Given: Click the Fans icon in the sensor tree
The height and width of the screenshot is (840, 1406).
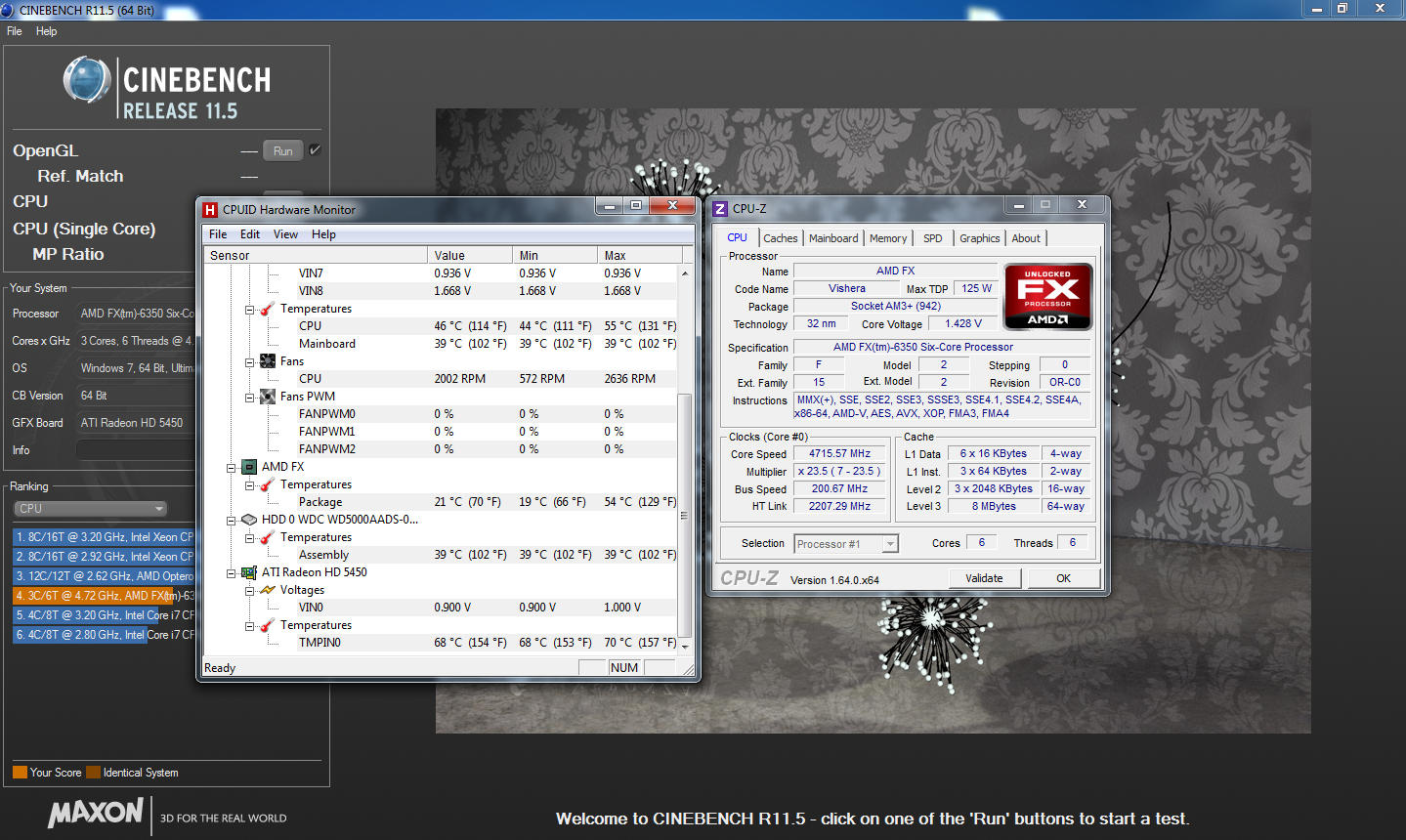Looking at the screenshot, I should pos(268,361).
